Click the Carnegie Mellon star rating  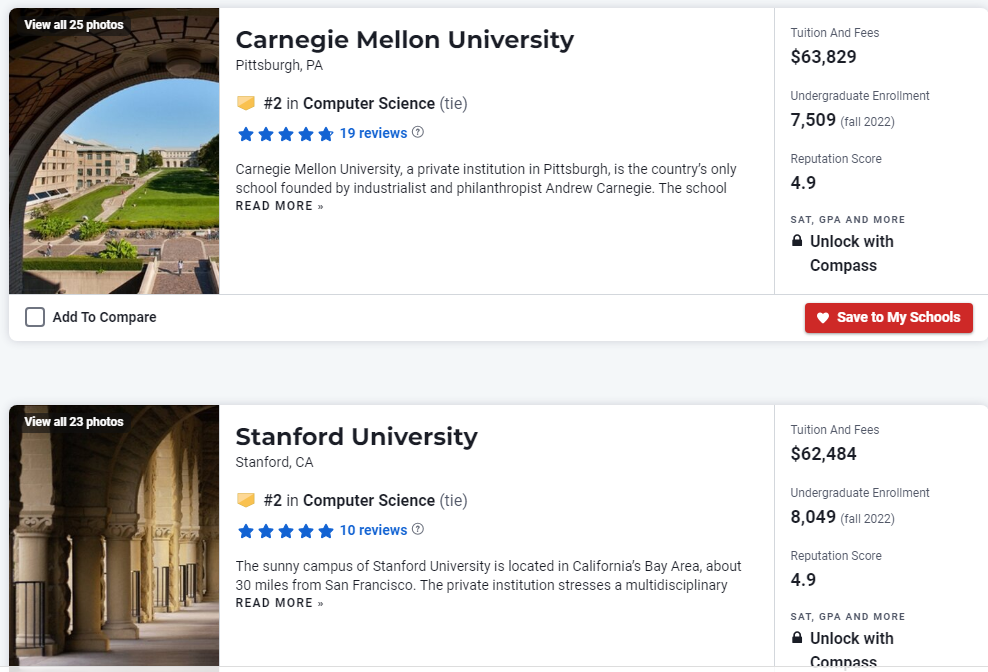pos(285,134)
